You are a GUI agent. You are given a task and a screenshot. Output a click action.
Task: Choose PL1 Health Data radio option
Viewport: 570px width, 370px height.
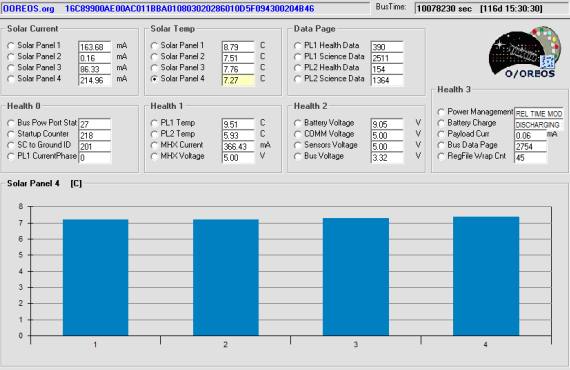point(297,46)
